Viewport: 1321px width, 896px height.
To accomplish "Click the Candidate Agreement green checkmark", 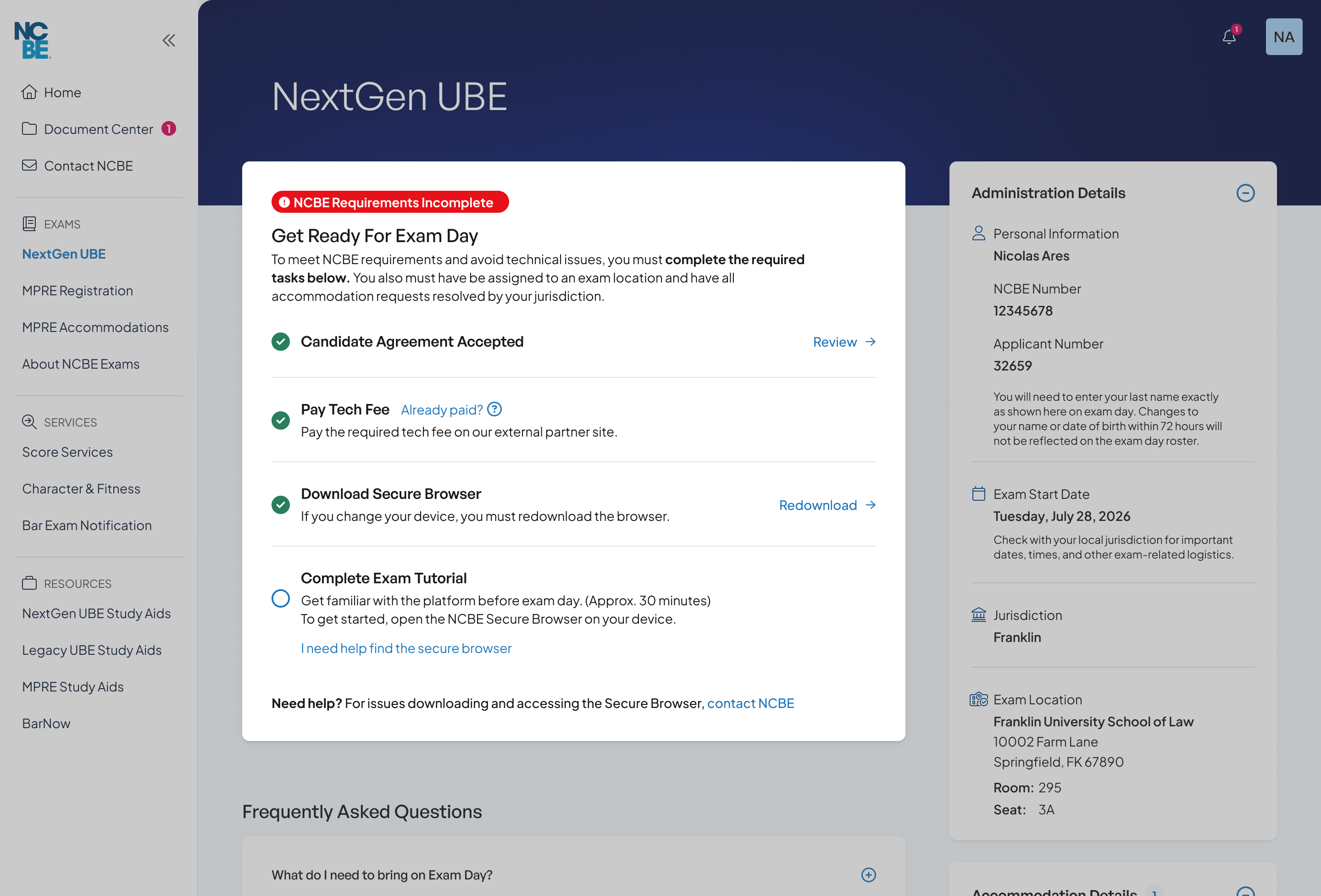I will pos(280,342).
